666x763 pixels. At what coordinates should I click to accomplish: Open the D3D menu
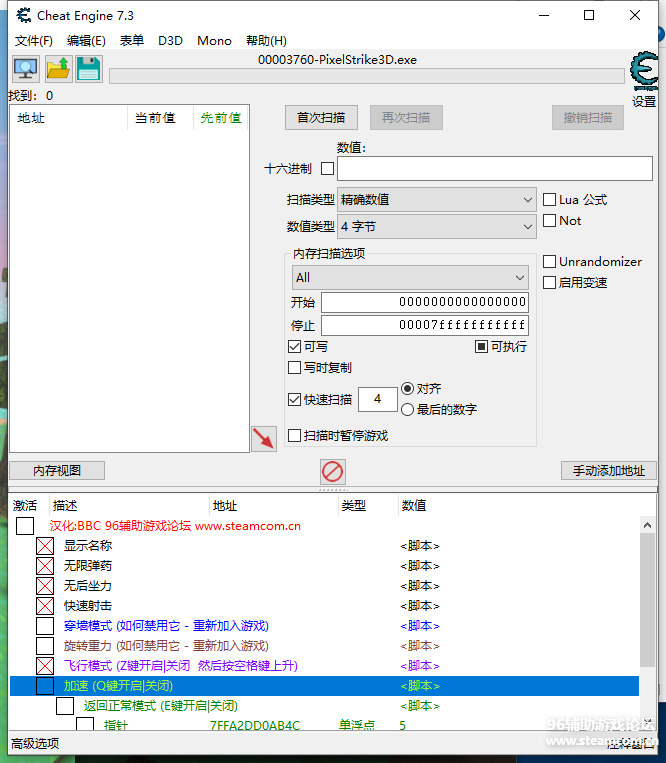[x=170, y=41]
